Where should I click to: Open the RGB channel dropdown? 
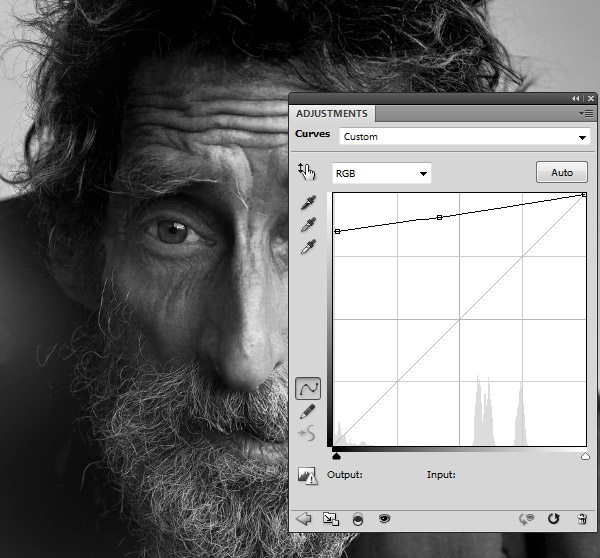pos(380,174)
